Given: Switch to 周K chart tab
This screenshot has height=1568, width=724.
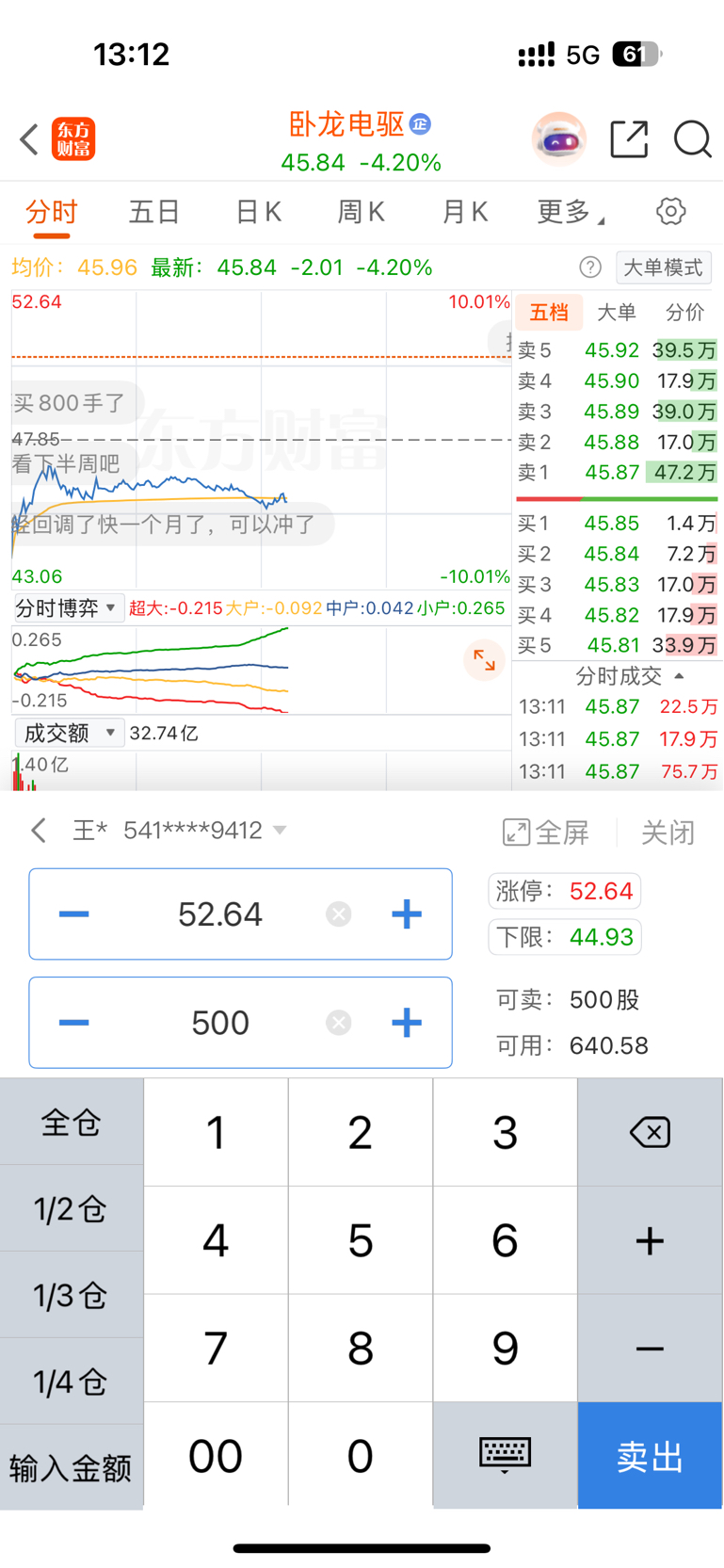Looking at the screenshot, I should (x=362, y=211).
